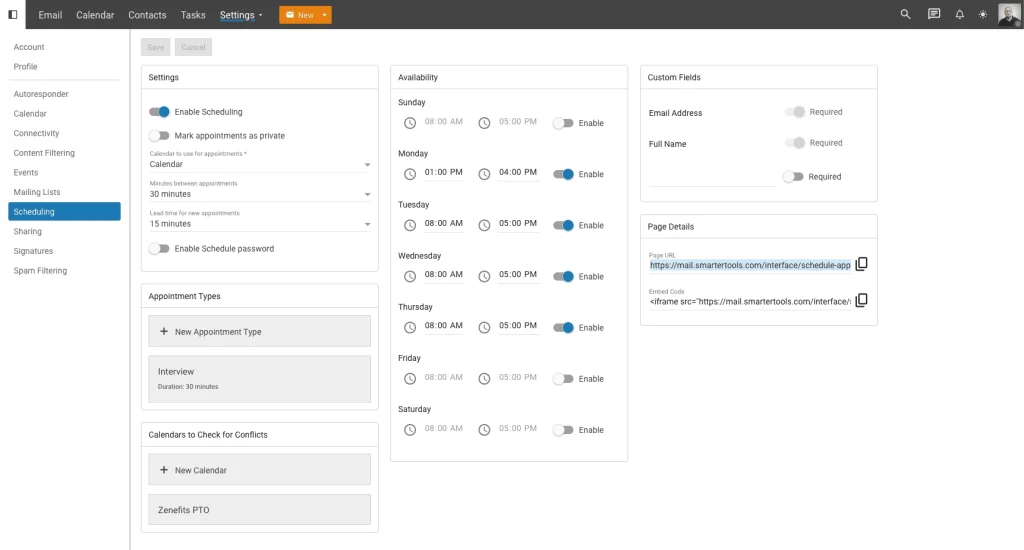Click the Monday start time clock icon

click(409, 174)
